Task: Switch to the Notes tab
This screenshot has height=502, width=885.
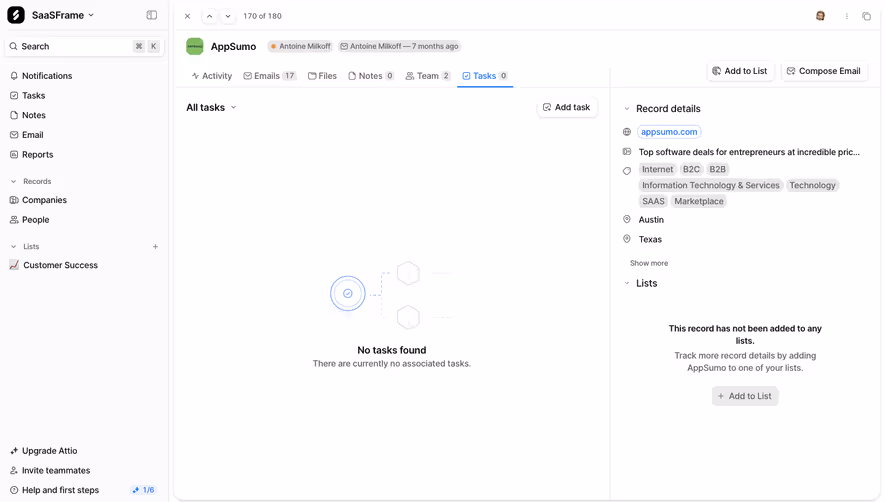Action: [371, 76]
